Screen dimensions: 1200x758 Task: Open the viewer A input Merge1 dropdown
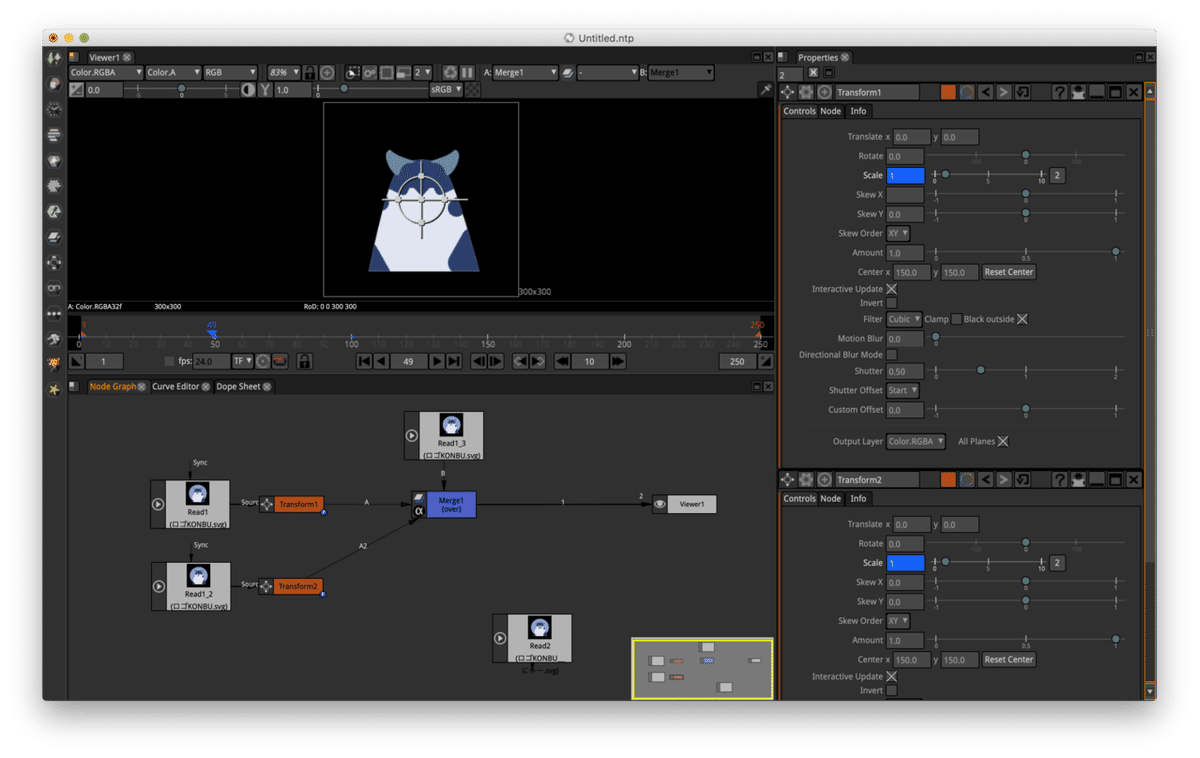pos(526,73)
